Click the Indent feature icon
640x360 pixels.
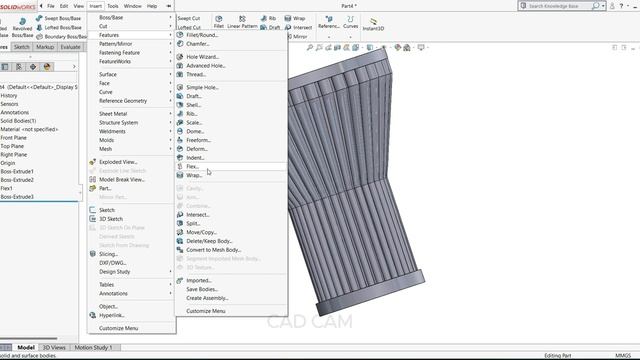tap(180, 158)
